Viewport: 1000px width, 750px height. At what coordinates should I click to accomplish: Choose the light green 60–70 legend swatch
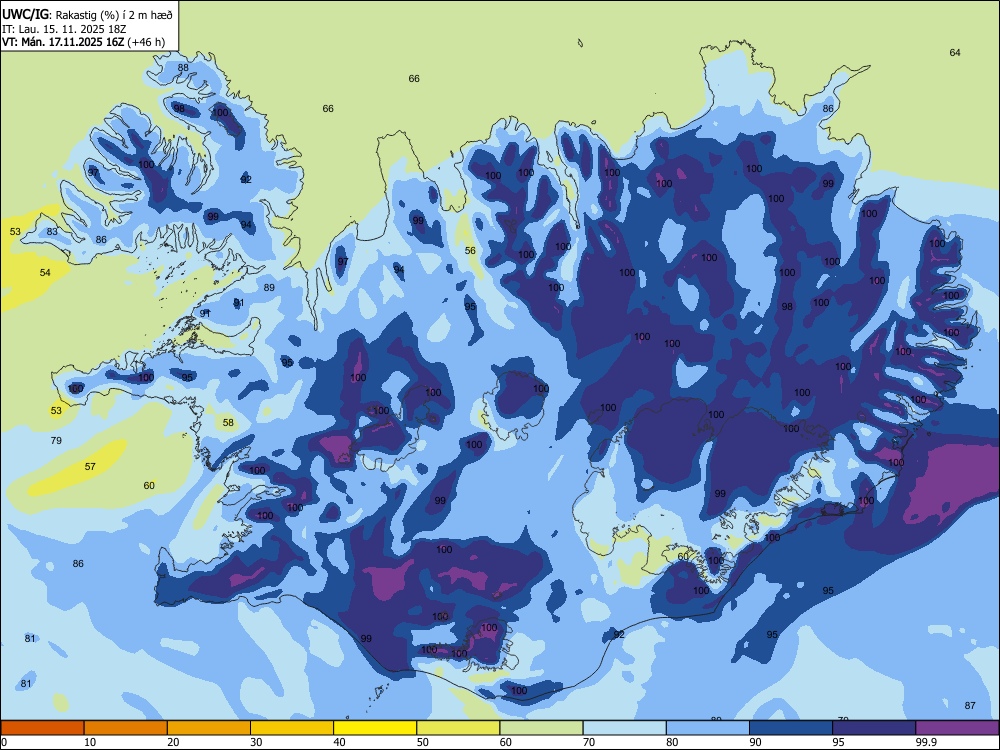click(x=541, y=728)
